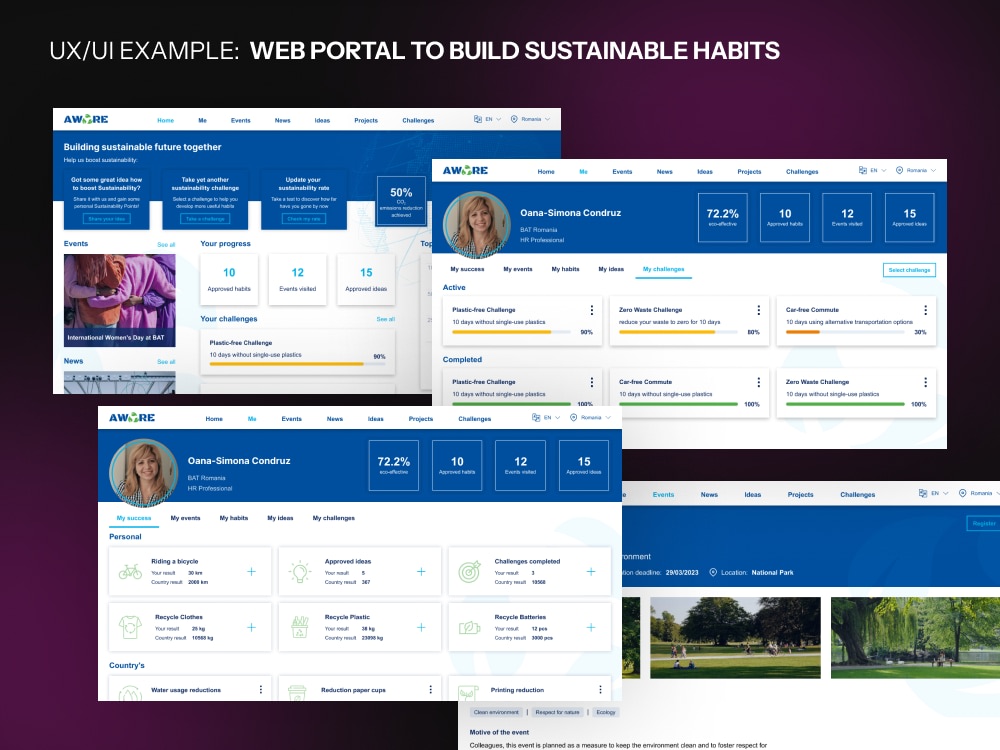
Task: Open options menu of completed Car-free Commute card
Action: tap(758, 382)
